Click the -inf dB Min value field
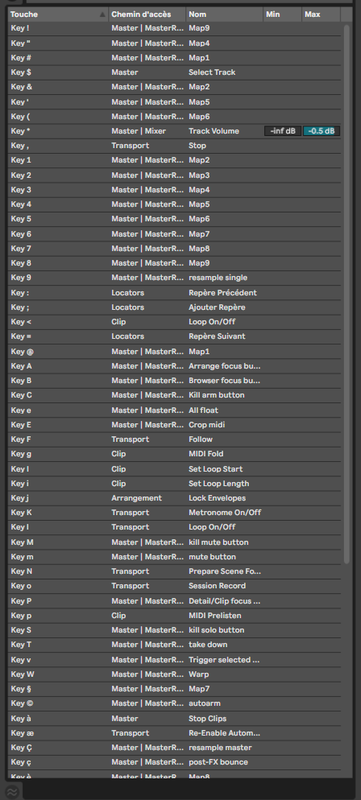Viewport: 361px width, 800px height. (x=283, y=131)
